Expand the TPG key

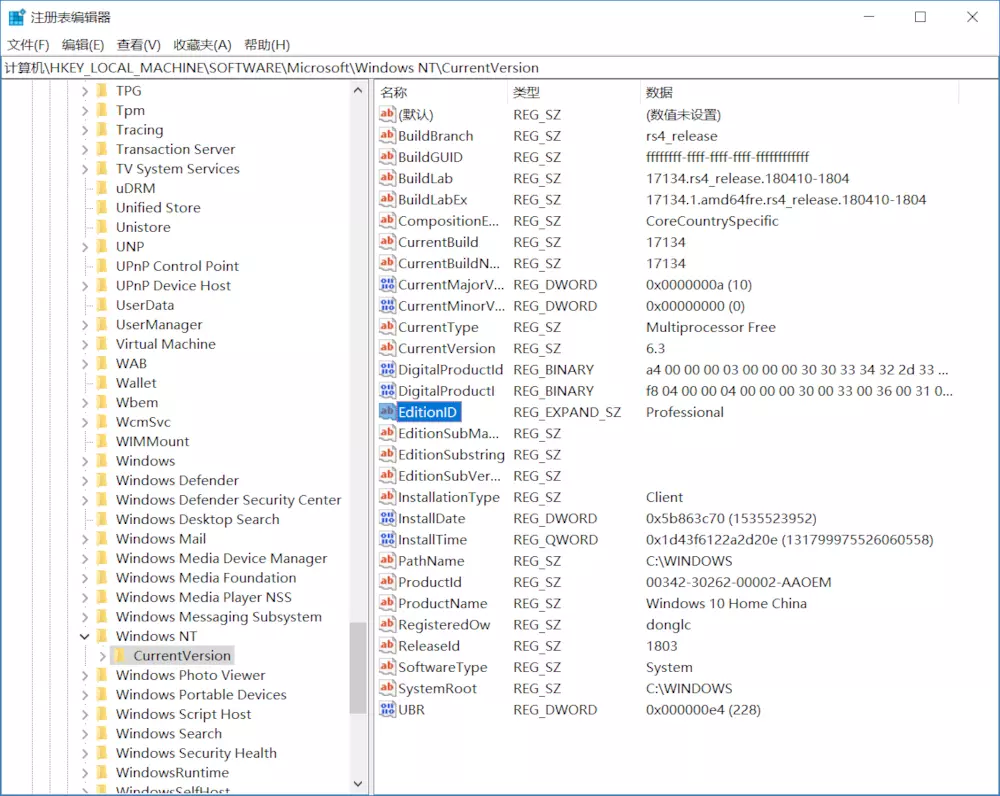pyautogui.click(x=85, y=91)
